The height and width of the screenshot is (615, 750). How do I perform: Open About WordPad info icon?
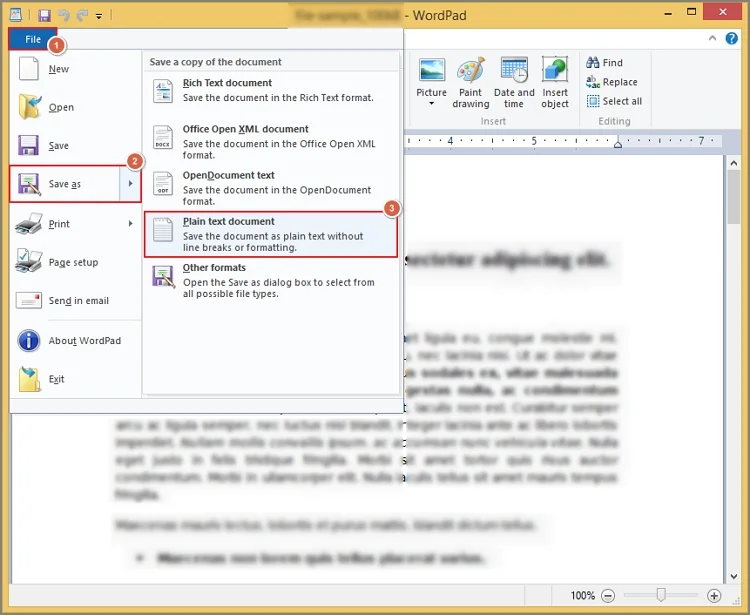(29, 340)
